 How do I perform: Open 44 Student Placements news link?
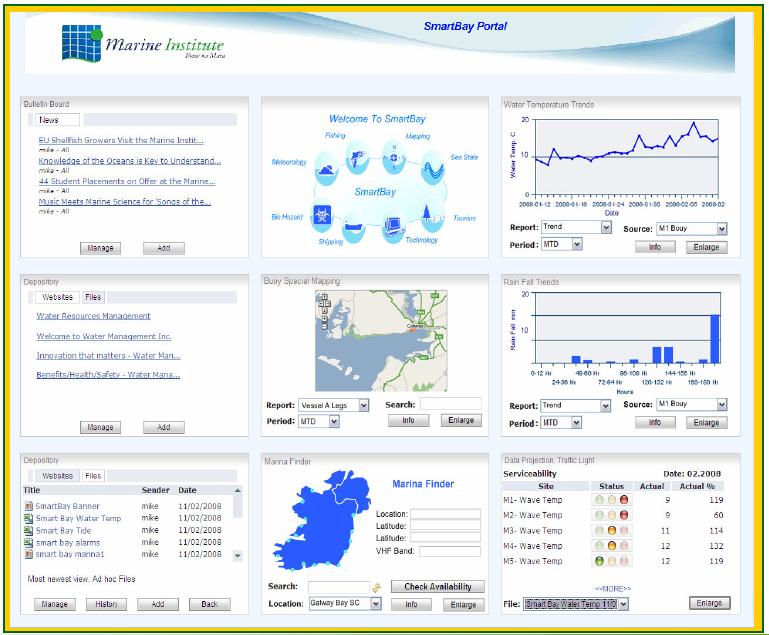point(127,181)
